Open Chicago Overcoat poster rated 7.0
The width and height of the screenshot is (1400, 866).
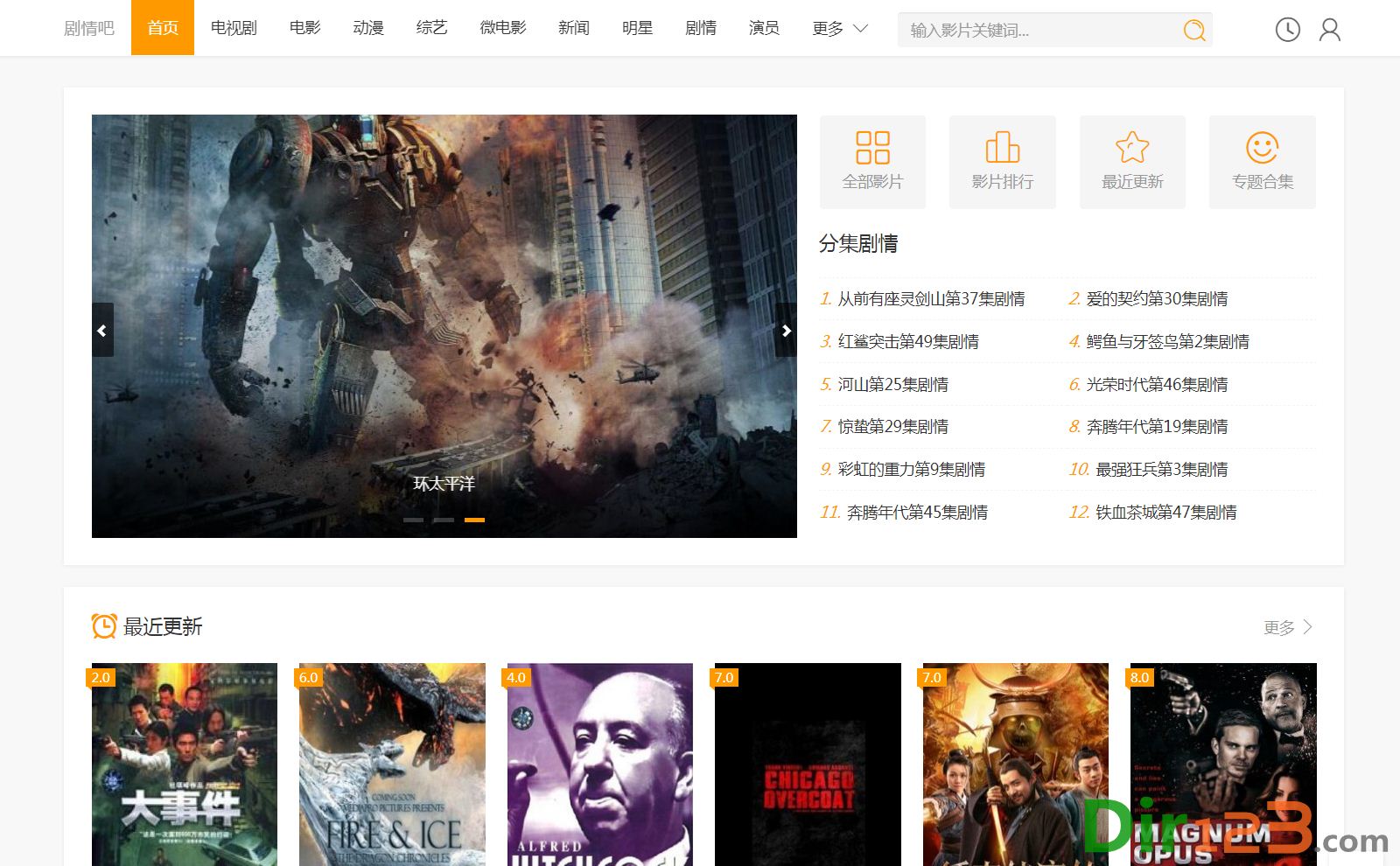tap(808, 765)
